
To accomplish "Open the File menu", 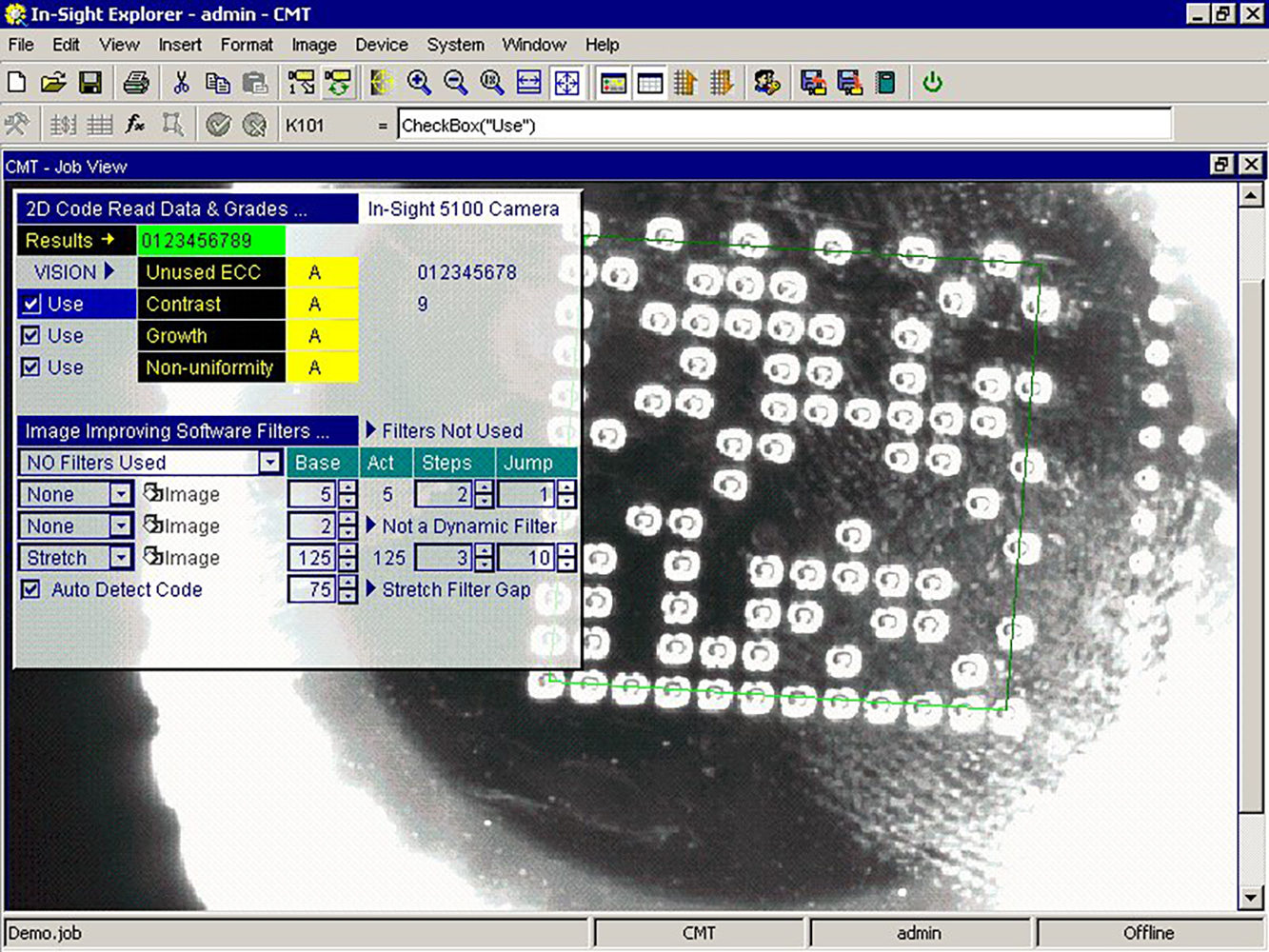I will coord(21,45).
